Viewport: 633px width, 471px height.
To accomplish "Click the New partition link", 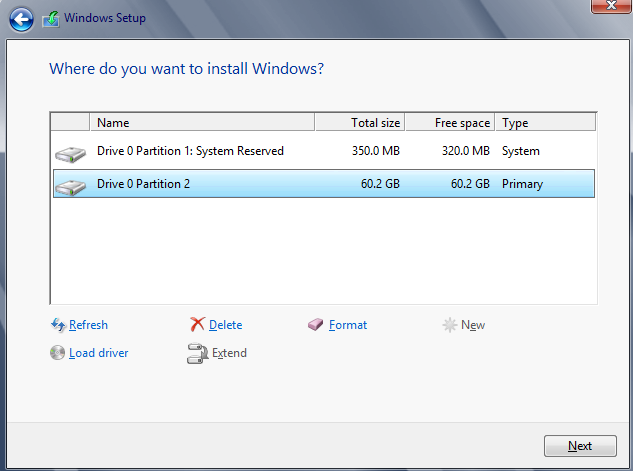I will (x=473, y=325).
